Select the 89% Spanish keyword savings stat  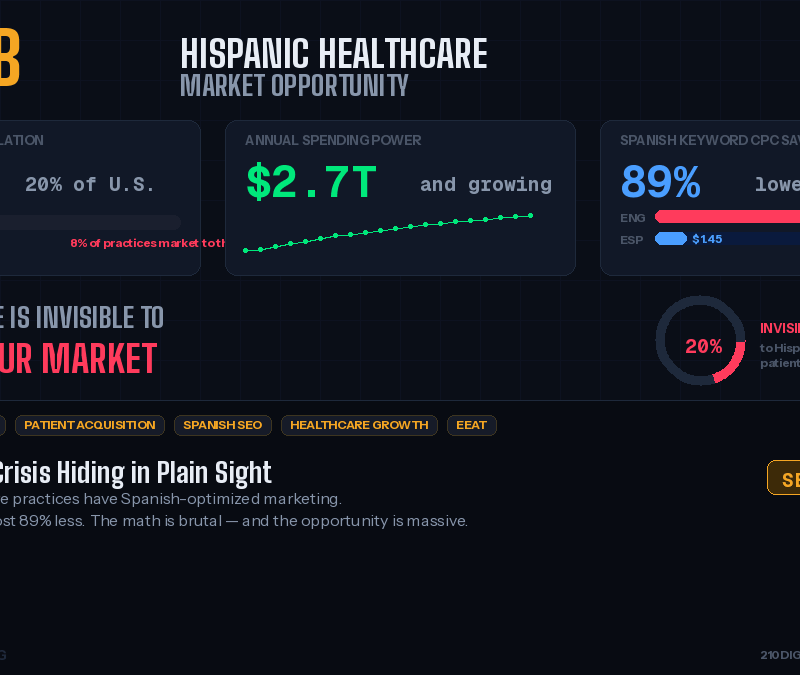point(660,182)
